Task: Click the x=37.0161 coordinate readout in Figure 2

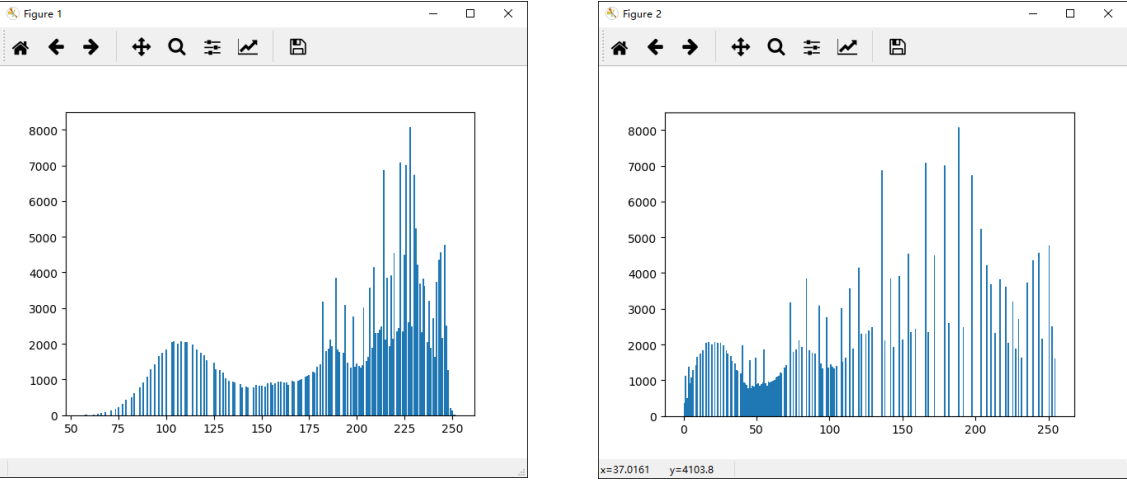Action: tap(625, 470)
